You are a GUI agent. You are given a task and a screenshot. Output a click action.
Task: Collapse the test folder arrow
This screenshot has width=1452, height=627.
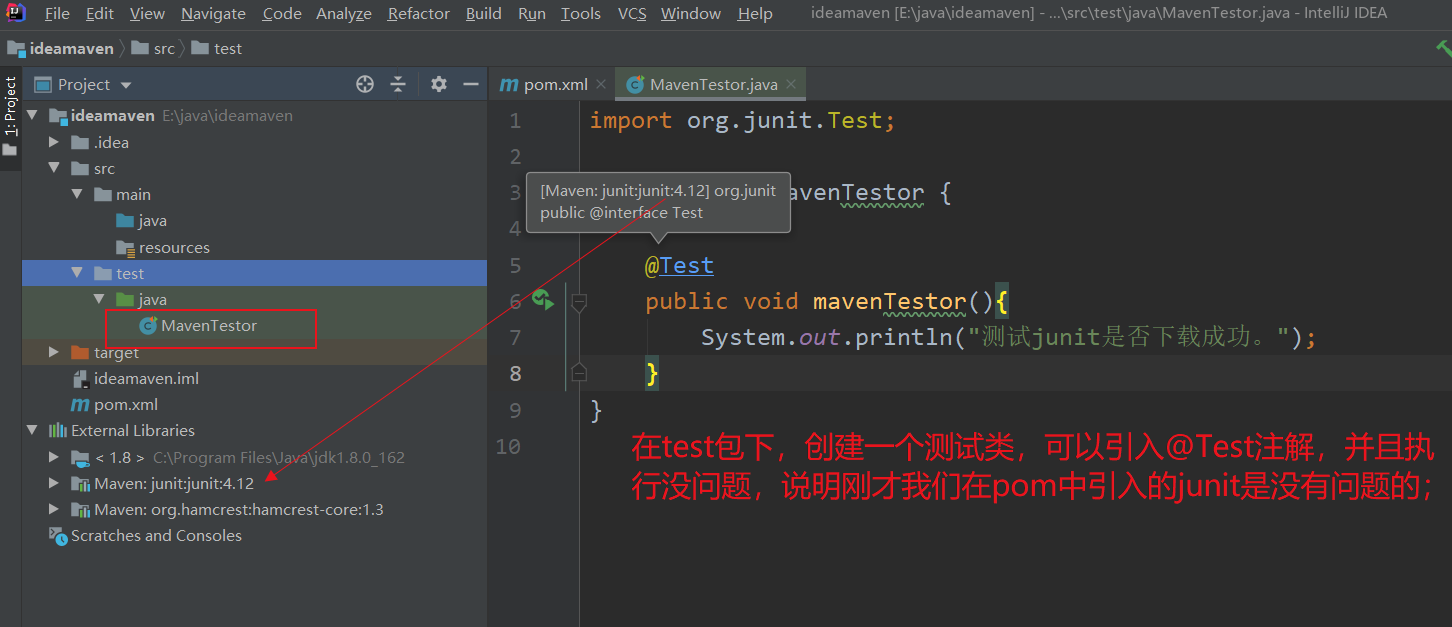tap(77, 273)
